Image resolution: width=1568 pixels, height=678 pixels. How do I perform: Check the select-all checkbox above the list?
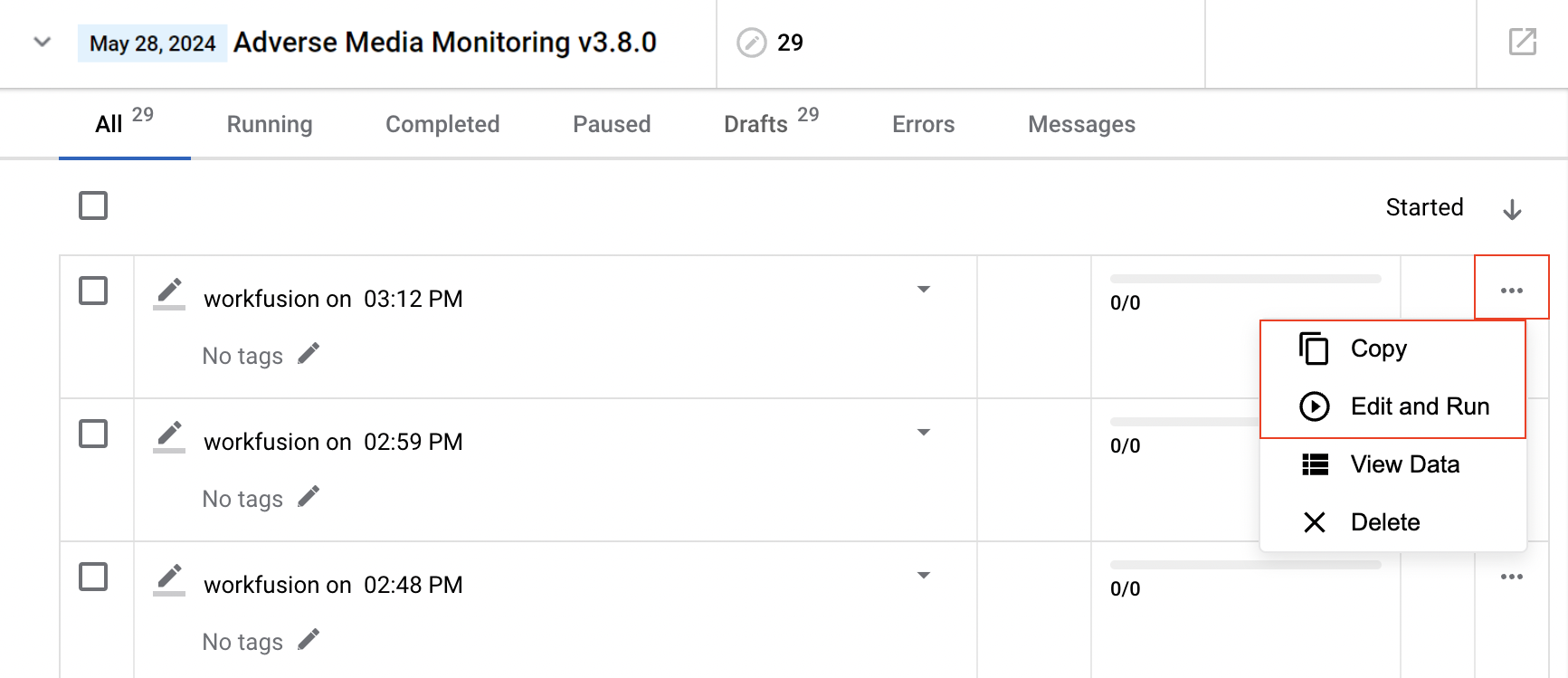tap(93, 205)
